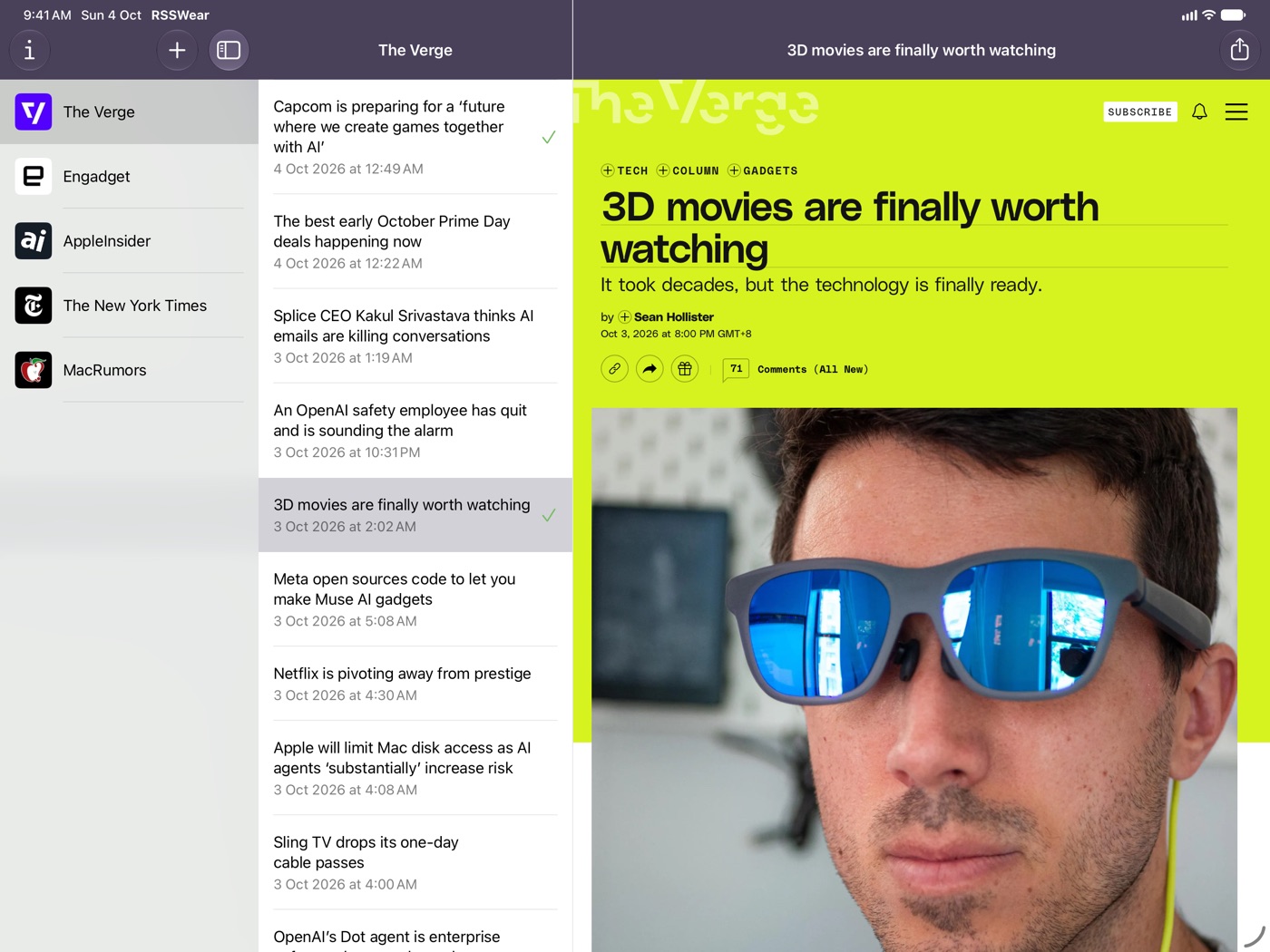Open the Sling TV cable passes article
The height and width of the screenshot is (952, 1270).
tap(415, 862)
